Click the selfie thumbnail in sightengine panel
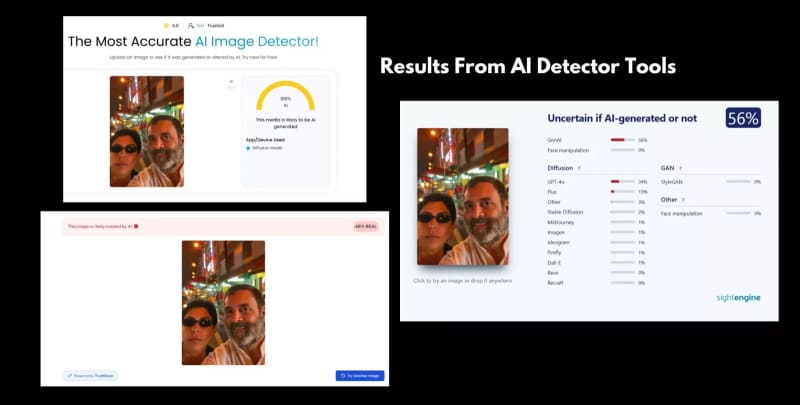 click(462, 196)
